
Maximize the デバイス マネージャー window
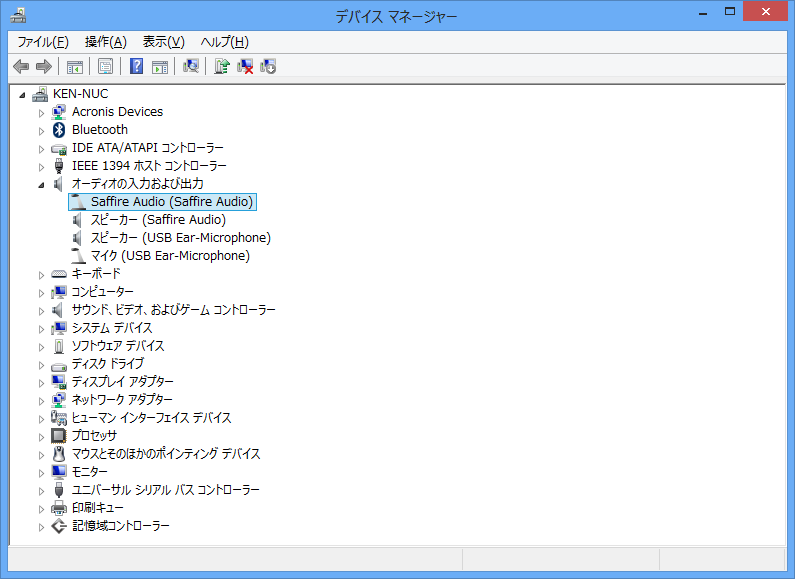click(730, 12)
